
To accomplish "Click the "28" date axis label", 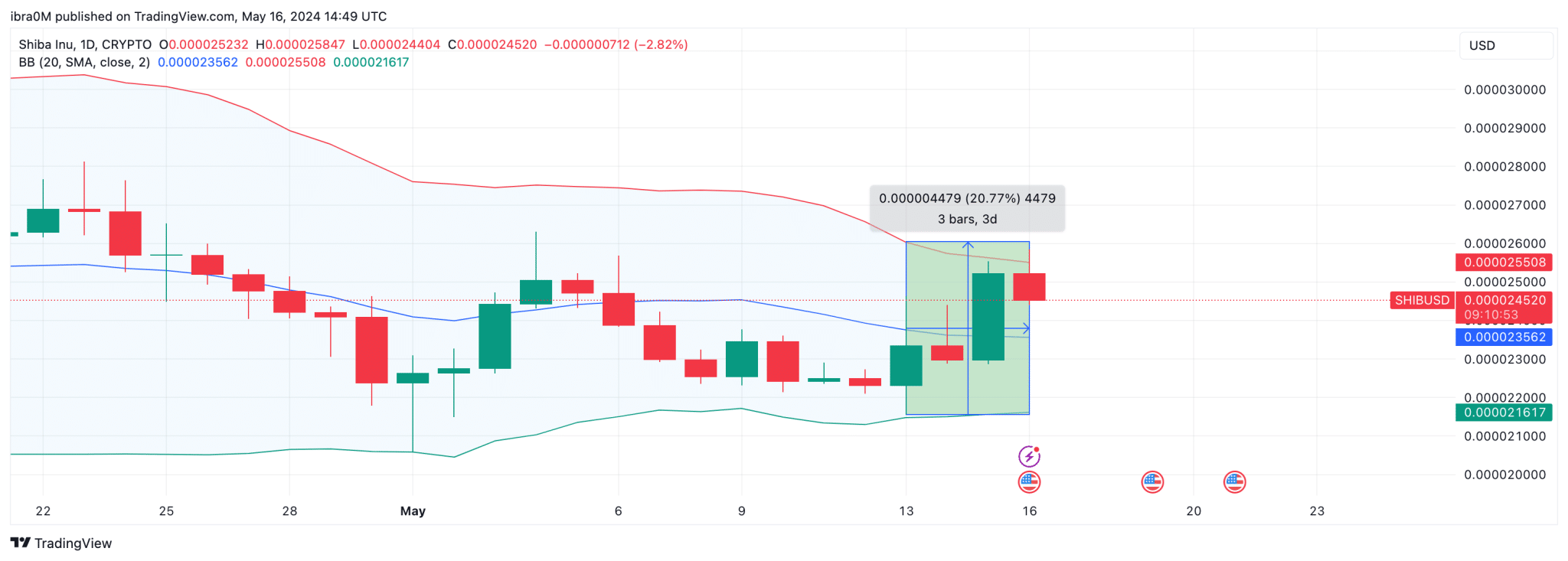I will click(x=289, y=510).
